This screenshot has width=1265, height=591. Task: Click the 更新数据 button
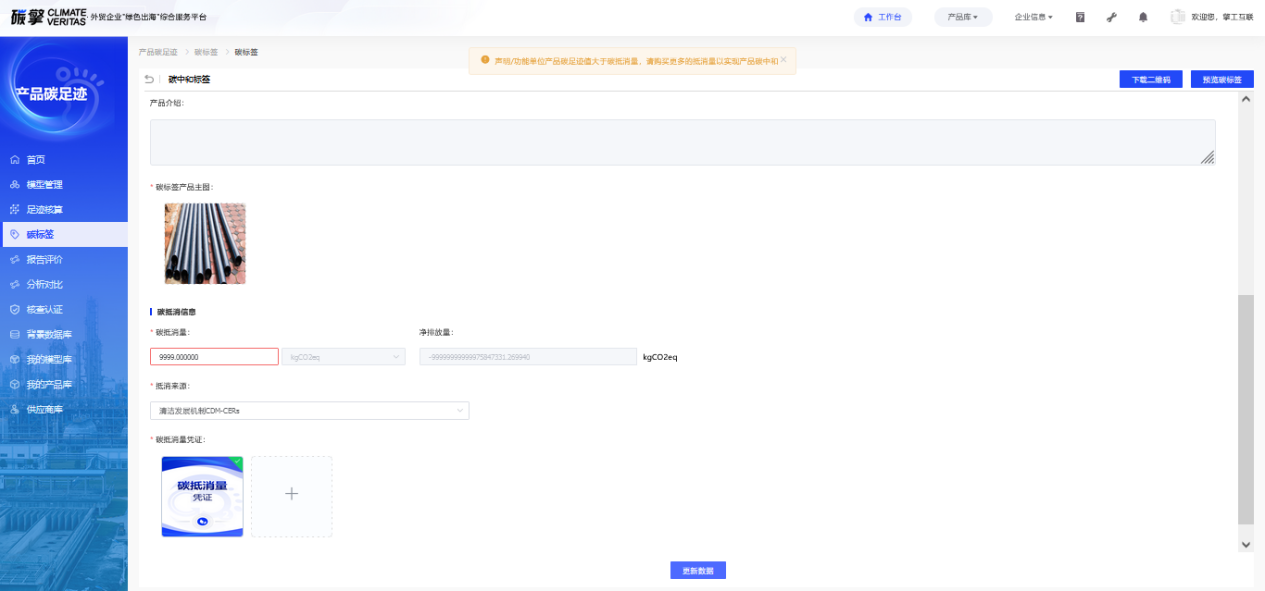click(697, 570)
